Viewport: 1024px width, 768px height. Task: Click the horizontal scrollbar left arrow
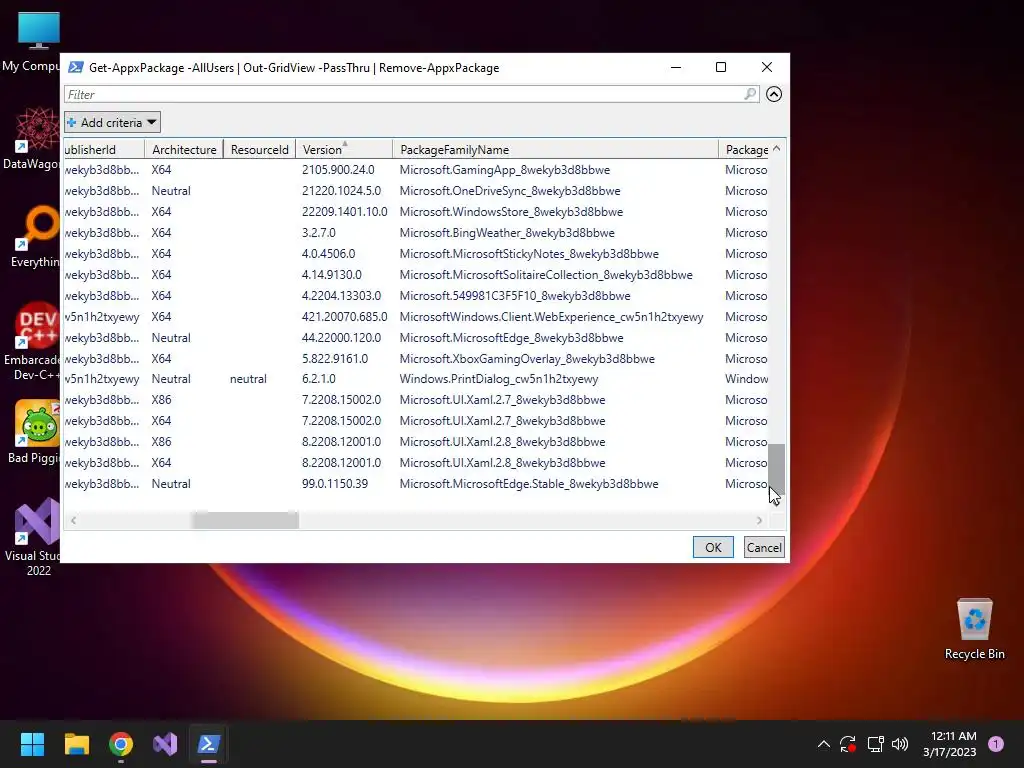[73, 520]
